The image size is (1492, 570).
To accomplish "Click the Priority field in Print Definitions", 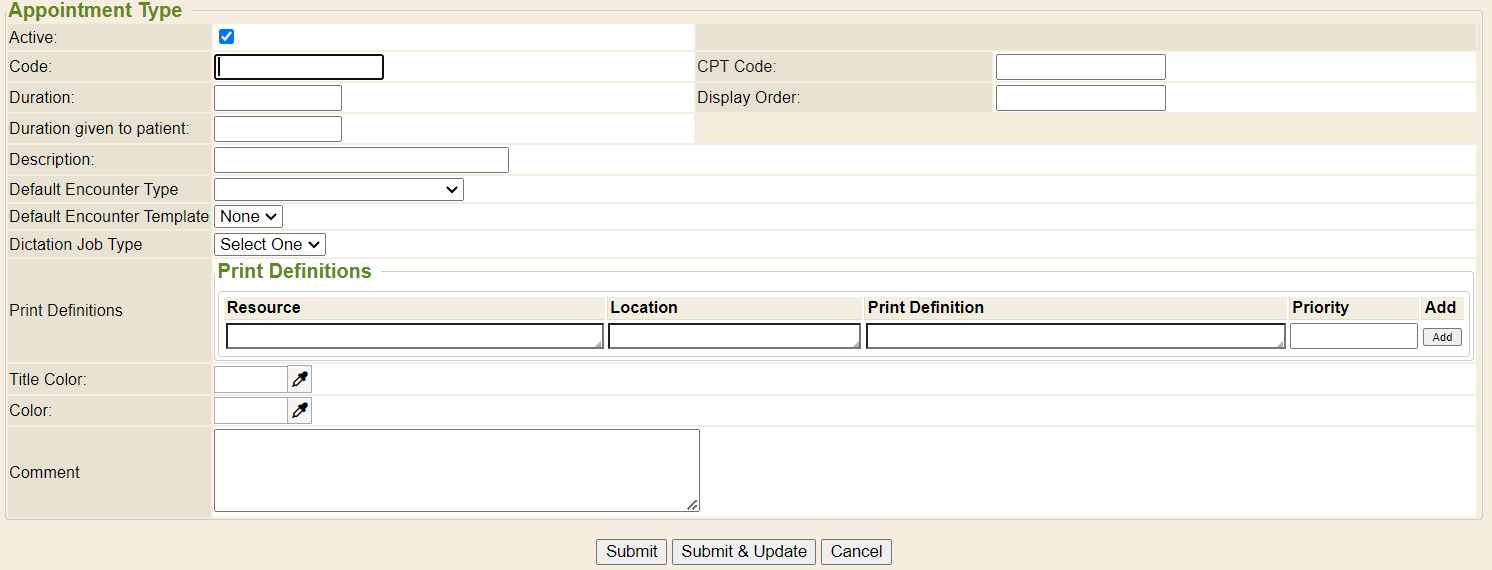I will [x=1353, y=336].
